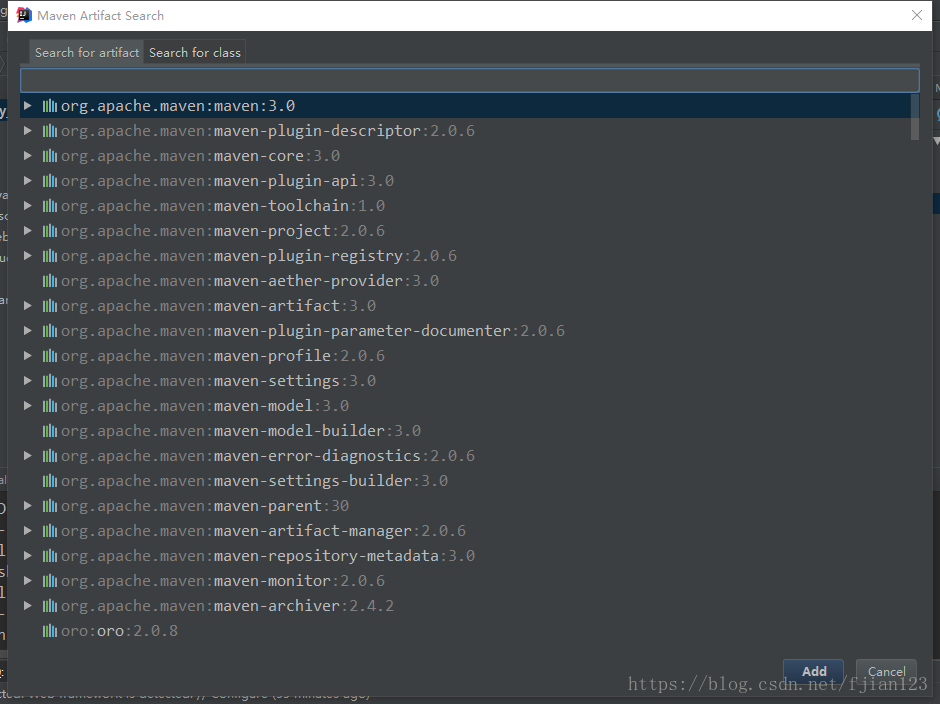This screenshot has width=940, height=704.
Task: Select the maven-toolchain:1.0 row text
Action: (223, 206)
